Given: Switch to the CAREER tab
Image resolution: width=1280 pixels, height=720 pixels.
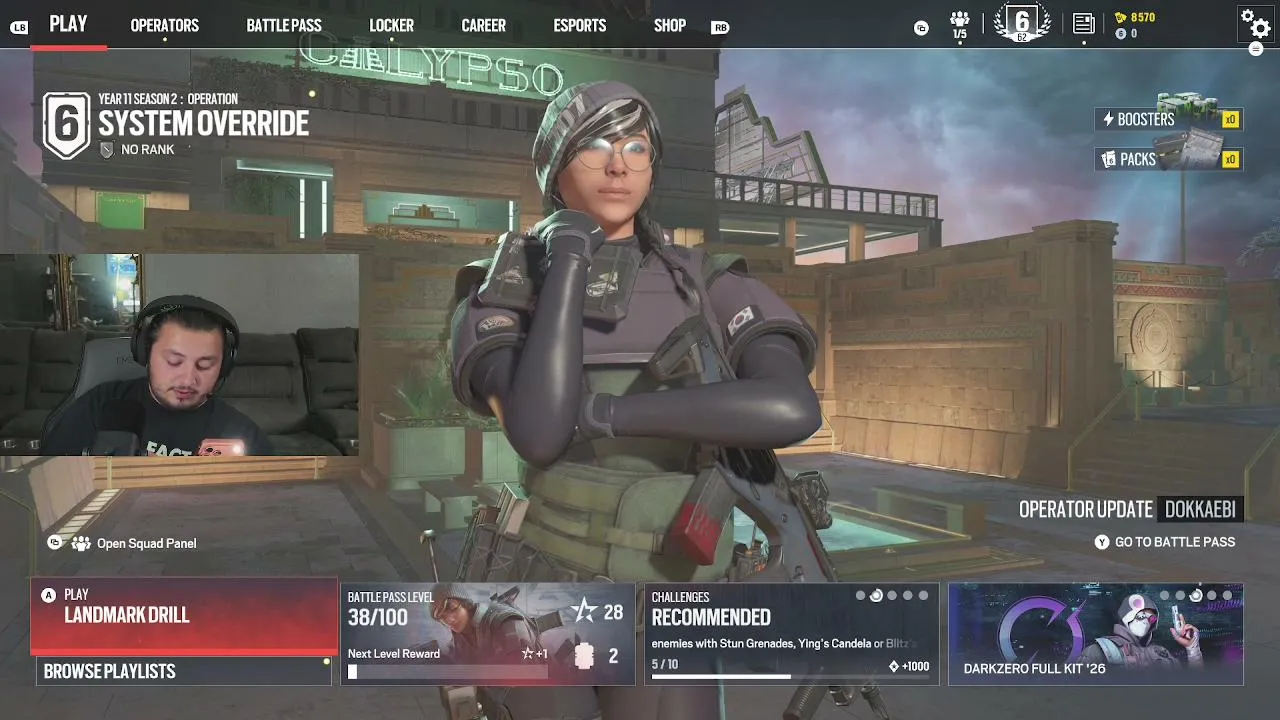Looking at the screenshot, I should point(484,25).
